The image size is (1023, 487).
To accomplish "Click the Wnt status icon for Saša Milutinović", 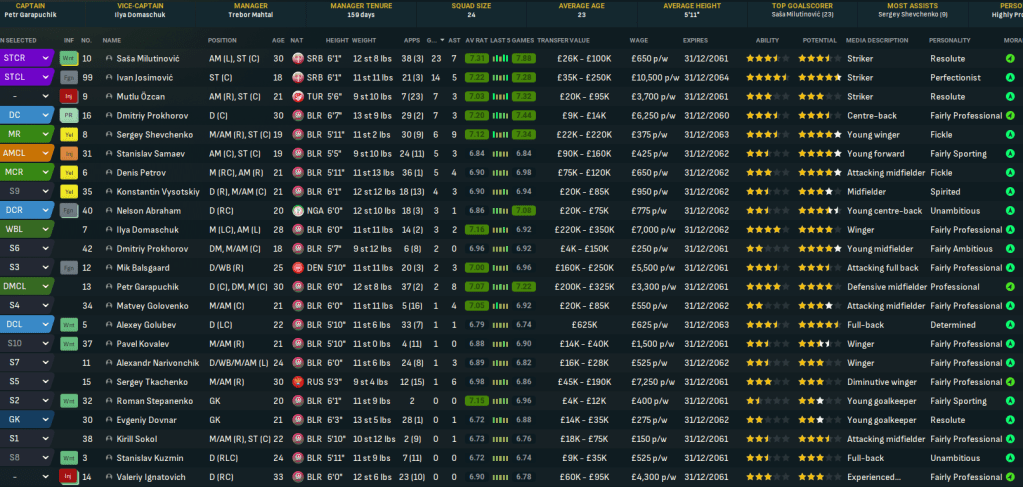I will [x=69, y=59].
